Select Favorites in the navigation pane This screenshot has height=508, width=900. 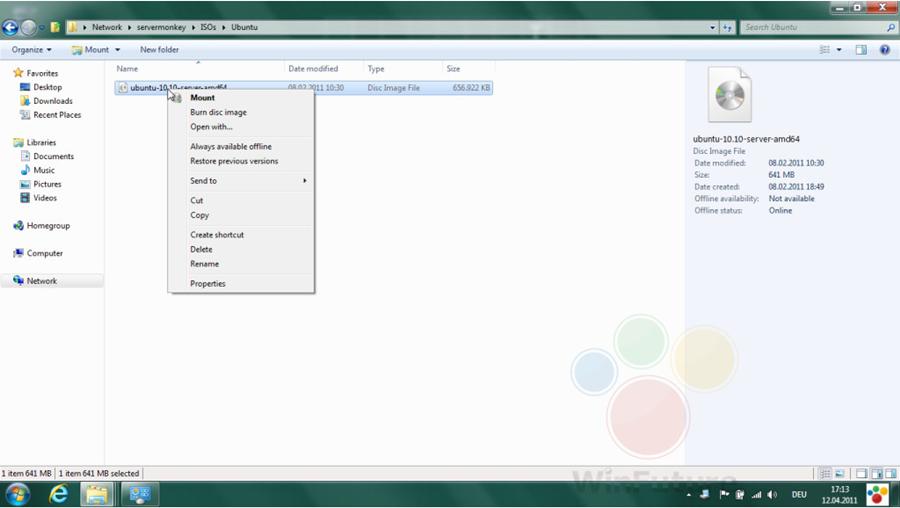pyautogui.click(x=42, y=73)
